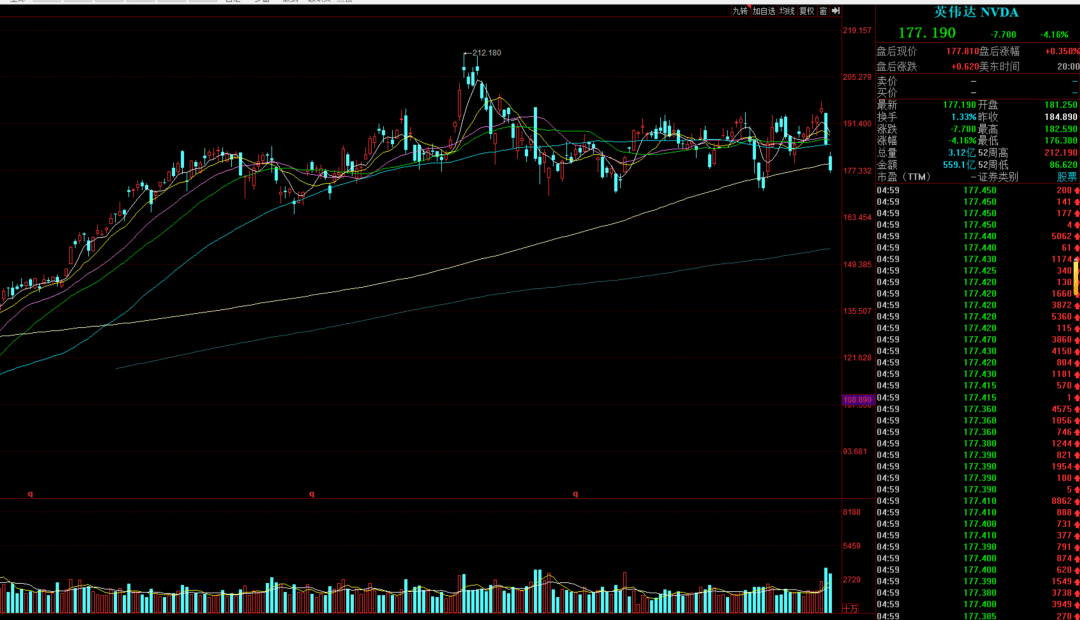
Task: Click the rightmost q marker on timeline
Action: pos(575,493)
